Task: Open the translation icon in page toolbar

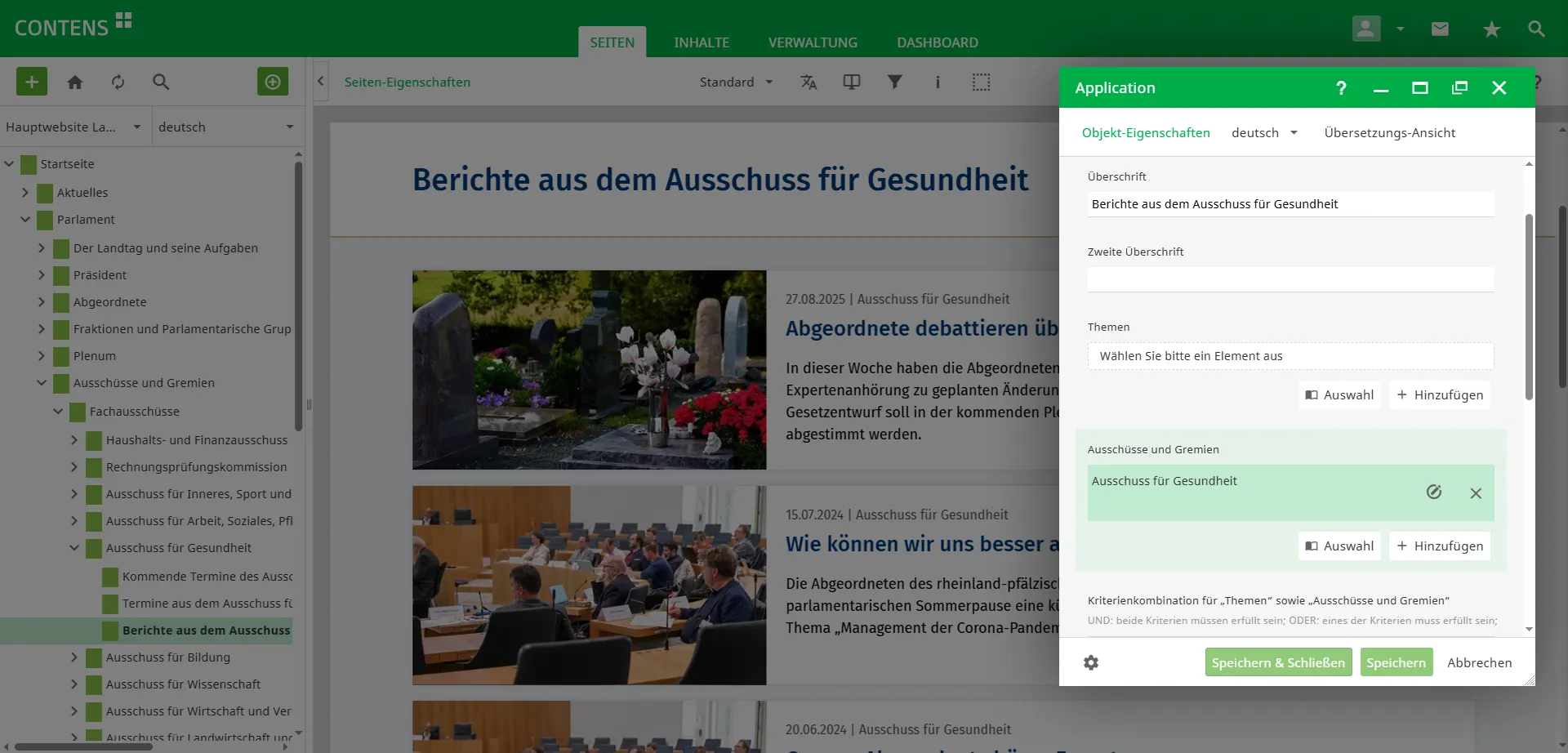Action: pyautogui.click(x=808, y=82)
